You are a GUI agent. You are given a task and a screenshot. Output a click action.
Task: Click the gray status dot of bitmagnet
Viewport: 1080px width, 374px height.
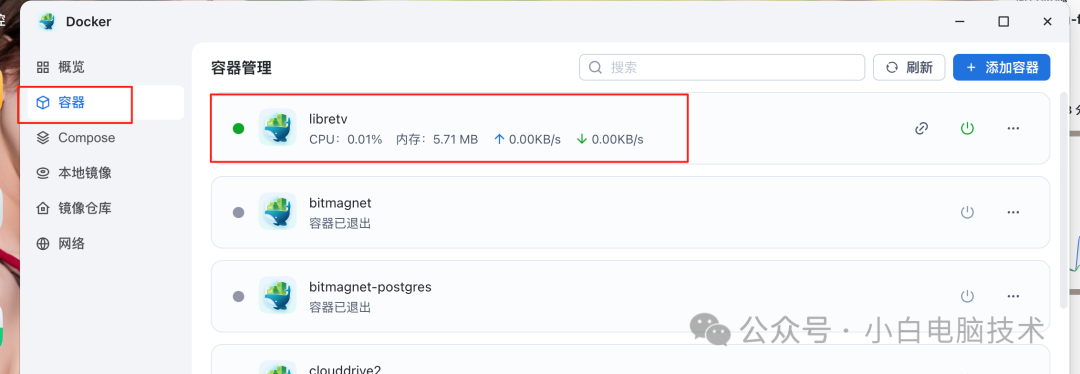(238, 212)
